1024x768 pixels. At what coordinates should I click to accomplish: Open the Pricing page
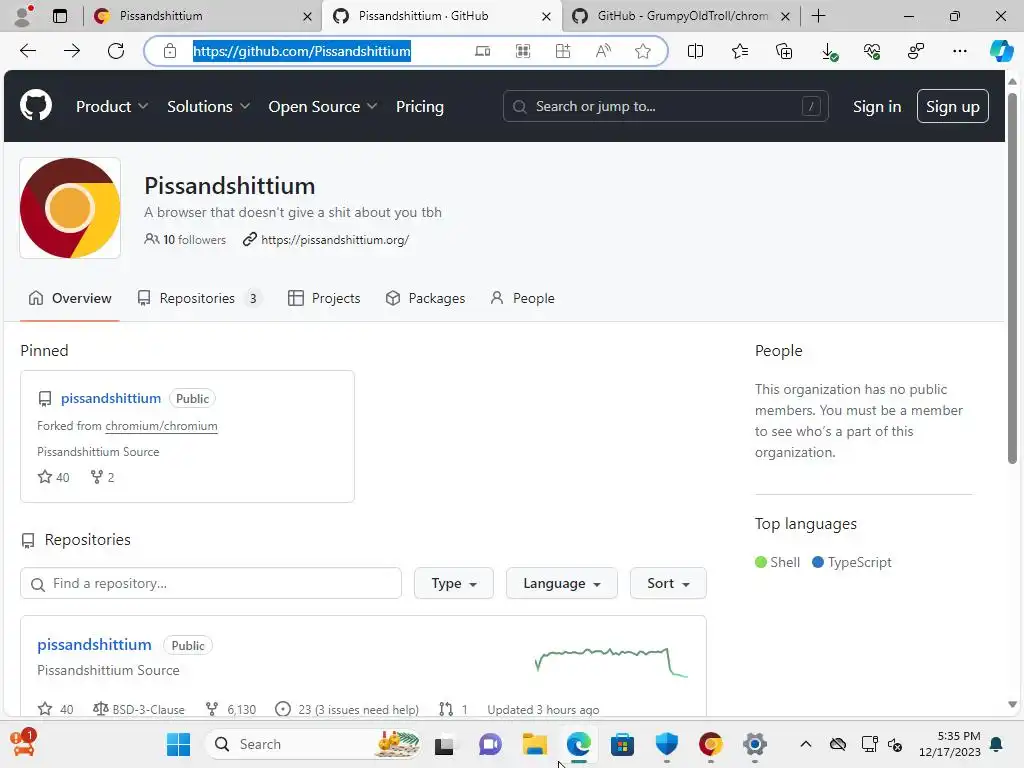click(x=420, y=106)
